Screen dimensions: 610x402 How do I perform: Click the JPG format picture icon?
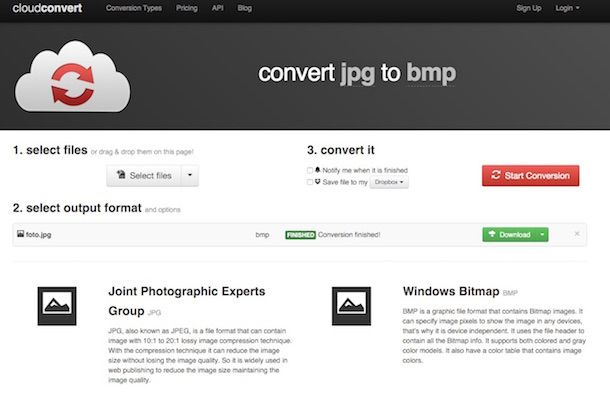57,306
